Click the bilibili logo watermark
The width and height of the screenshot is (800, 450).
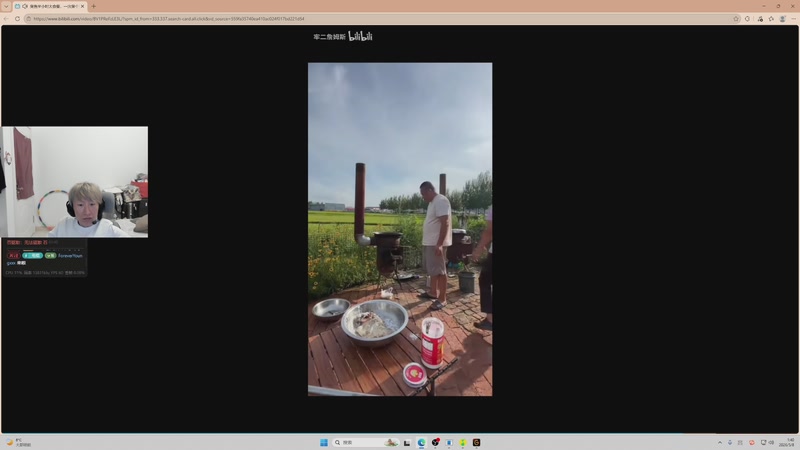pos(360,36)
